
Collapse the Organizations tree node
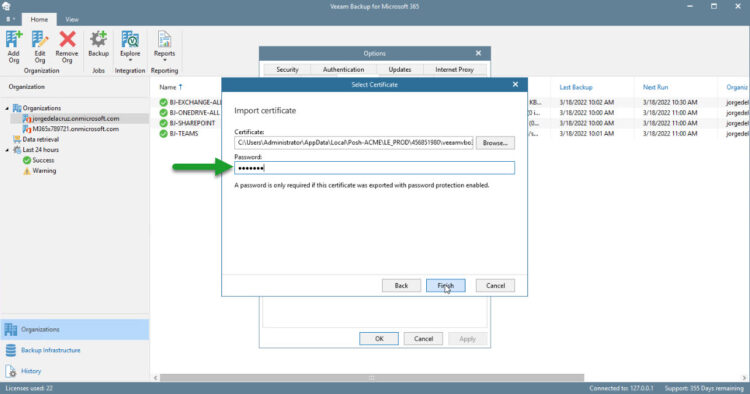pos(7,109)
